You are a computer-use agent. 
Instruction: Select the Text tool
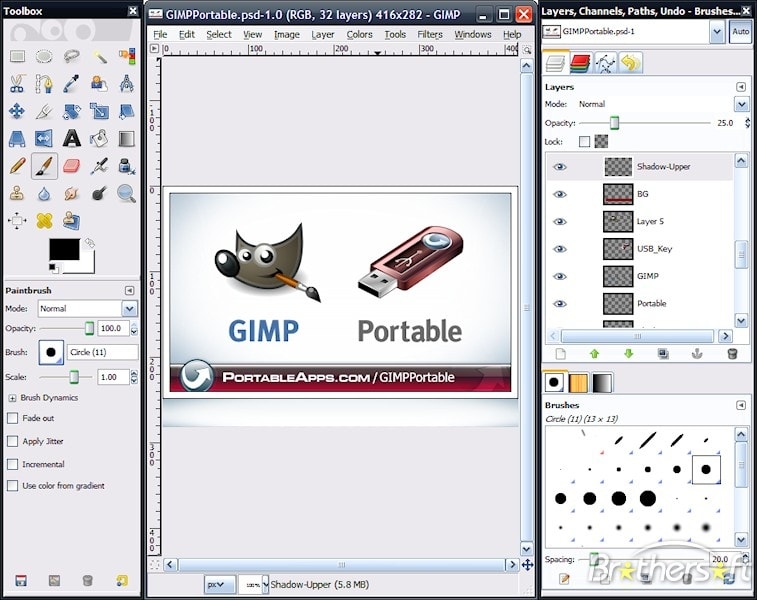71,139
